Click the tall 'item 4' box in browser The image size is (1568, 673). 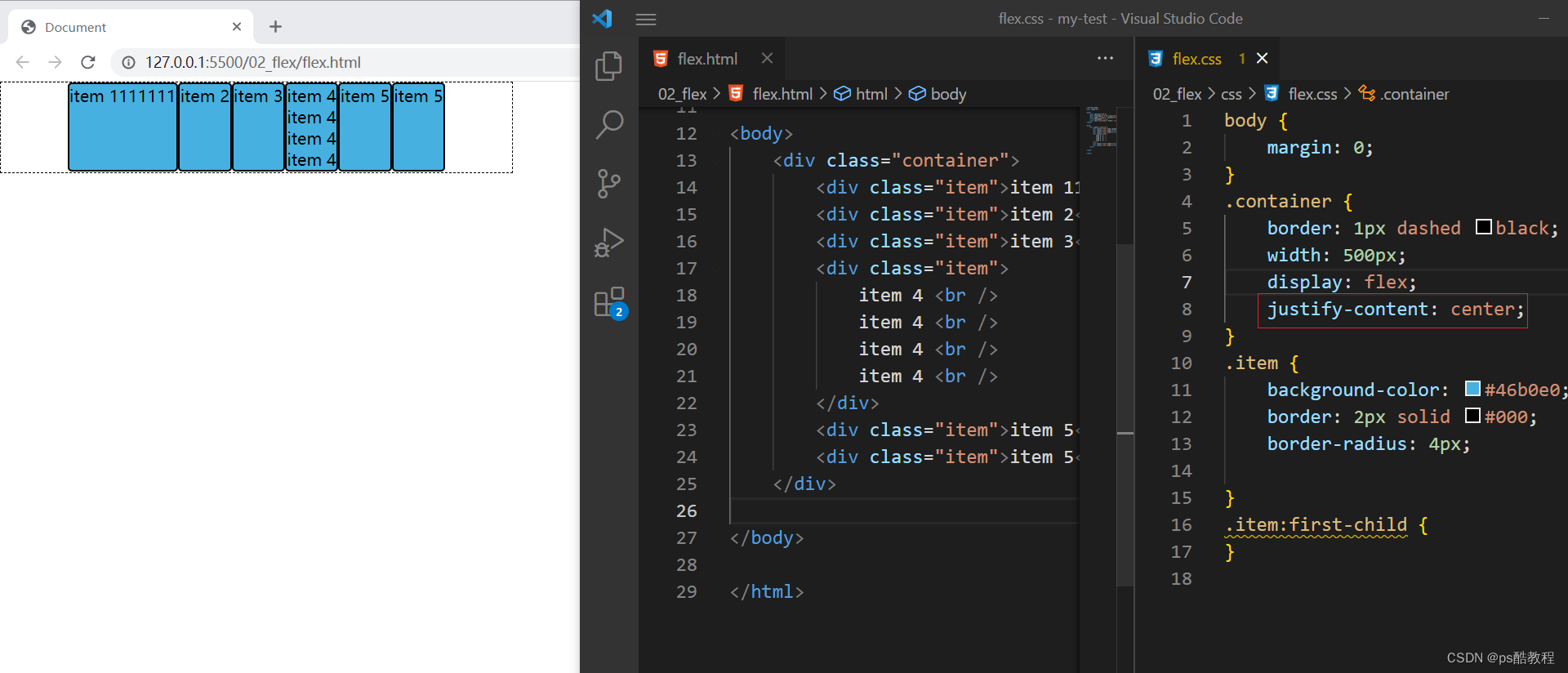(311, 127)
